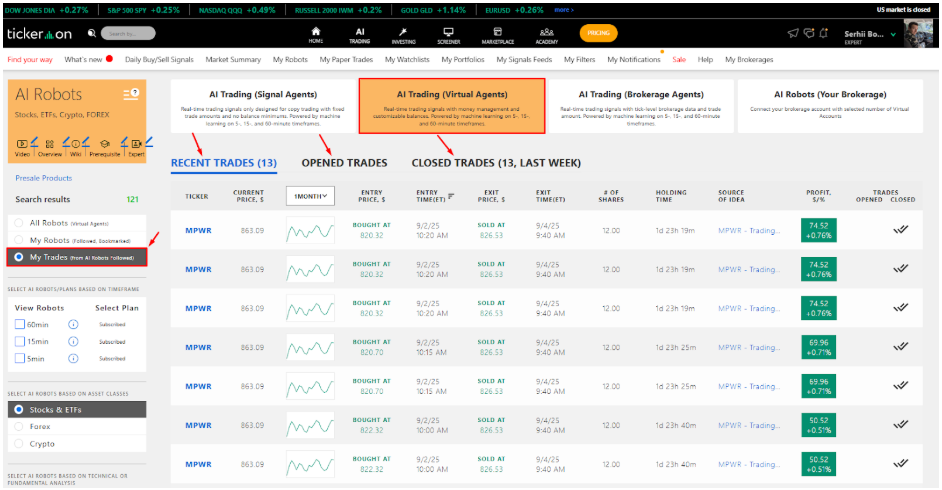Click the GOLD GLD quote in ticker bar
Viewport: 942px width, 490px height.
(x=433, y=10)
